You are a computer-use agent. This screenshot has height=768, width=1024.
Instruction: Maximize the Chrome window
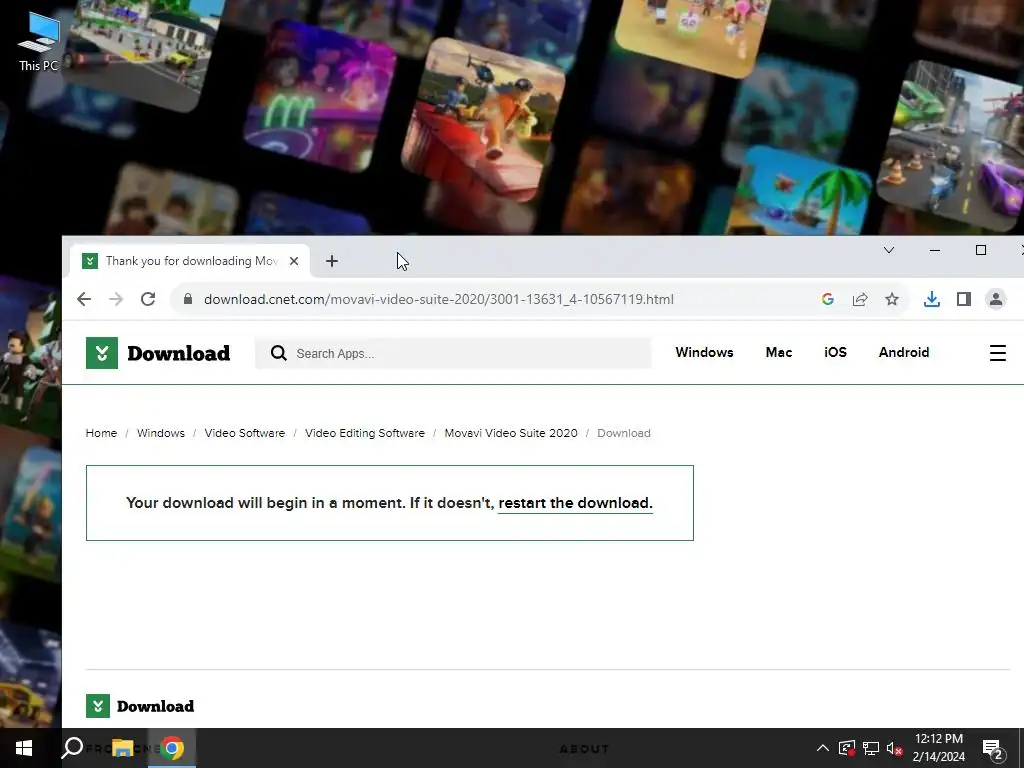click(981, 250)
